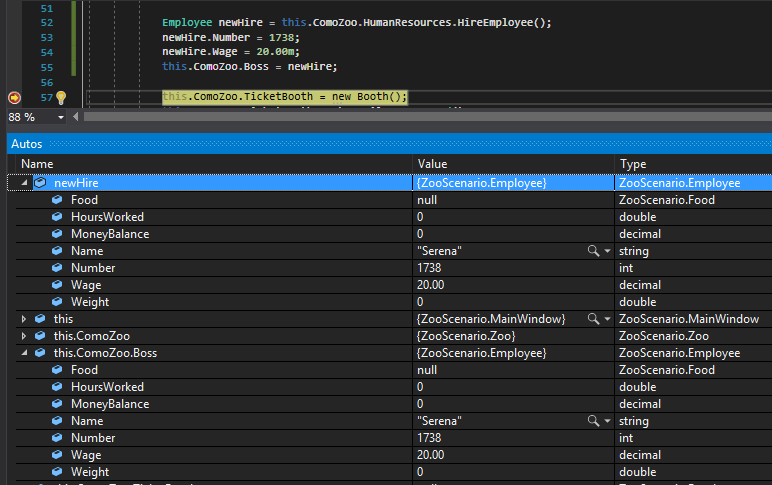Open visualizer dropdown arrow for the 'this' row

pyautogui.click(x=606, y=319)
